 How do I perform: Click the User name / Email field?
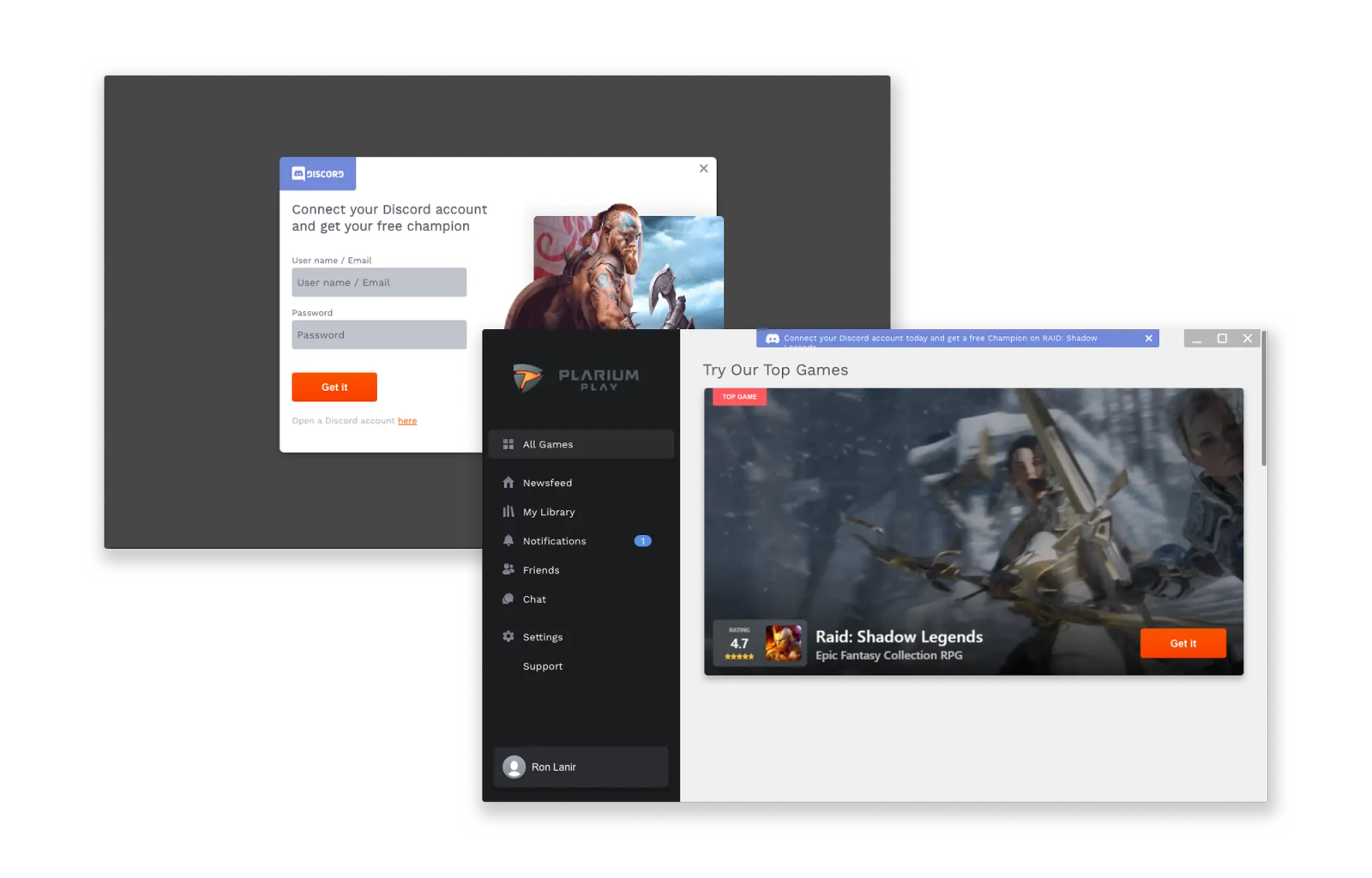pyautogui.click(x=379, y=282)
